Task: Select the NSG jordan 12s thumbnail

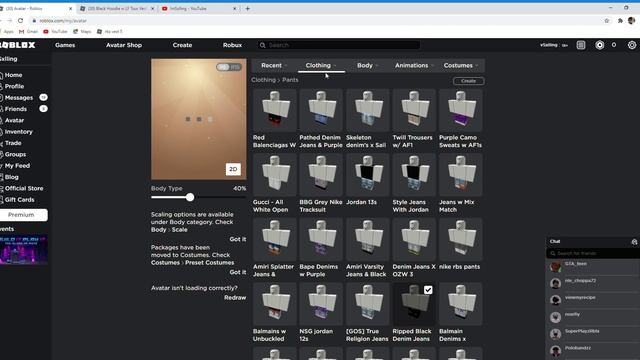Action: click(x=321, y=304)
